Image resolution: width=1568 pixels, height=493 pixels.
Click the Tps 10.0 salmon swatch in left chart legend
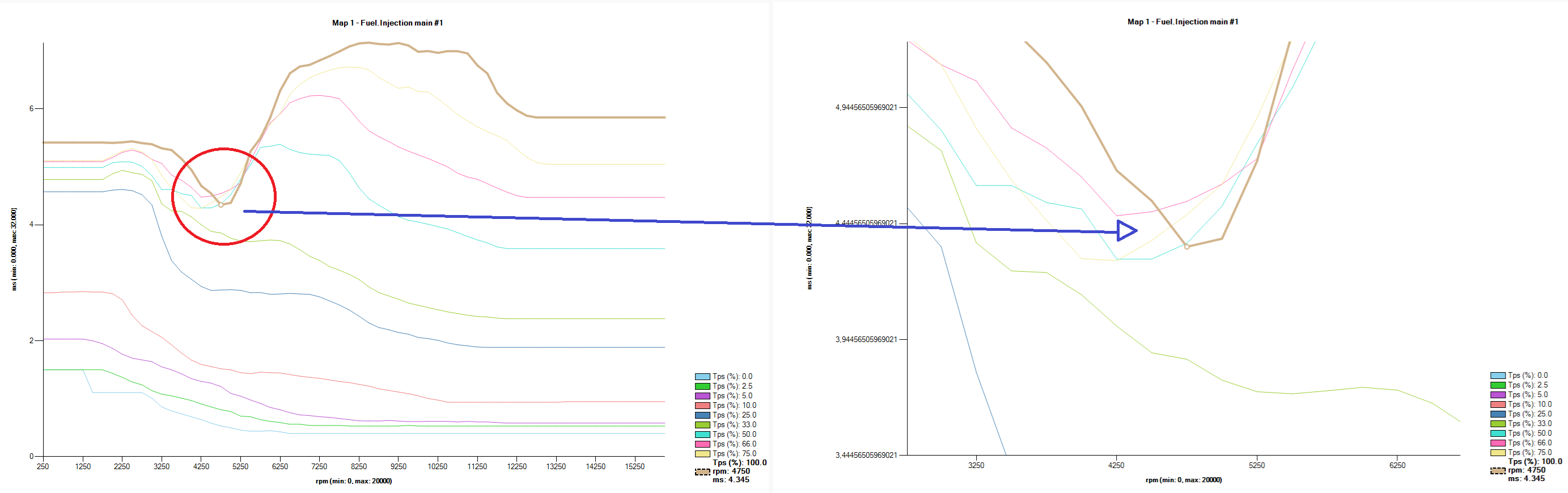(702, 406)
